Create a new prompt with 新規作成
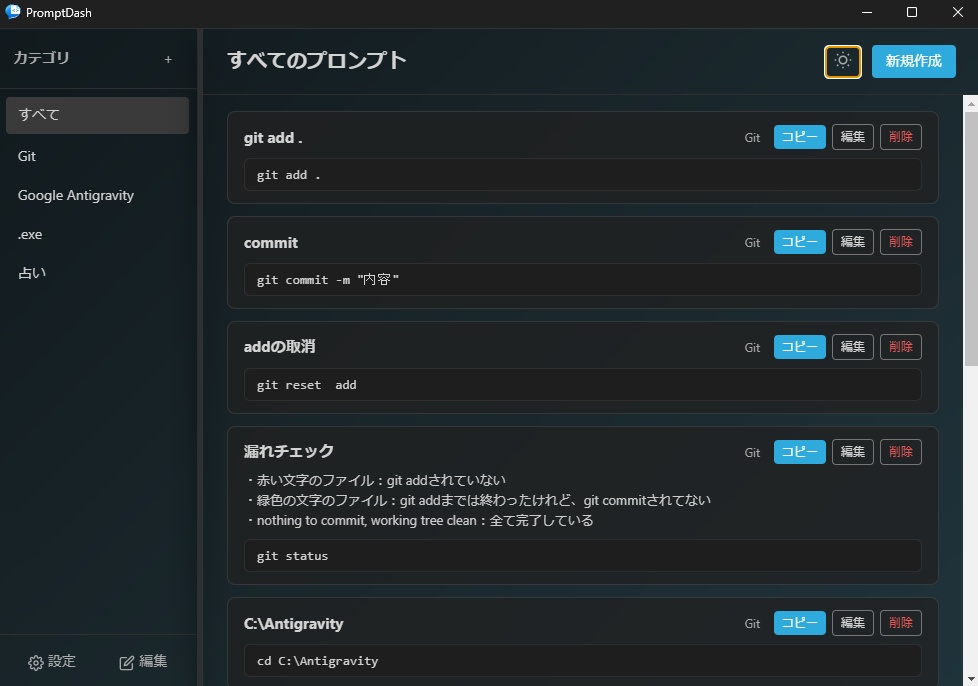 point(913,61)
